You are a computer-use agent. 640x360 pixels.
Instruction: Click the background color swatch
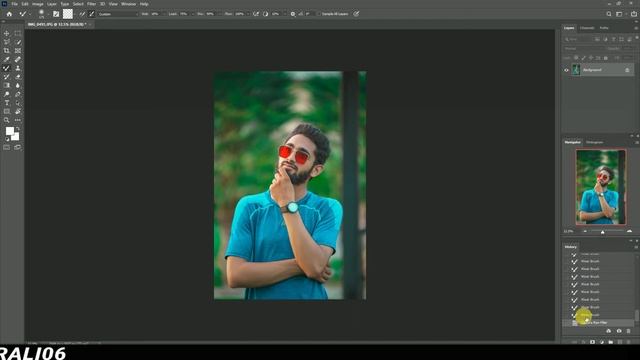(x=15, y=136)
